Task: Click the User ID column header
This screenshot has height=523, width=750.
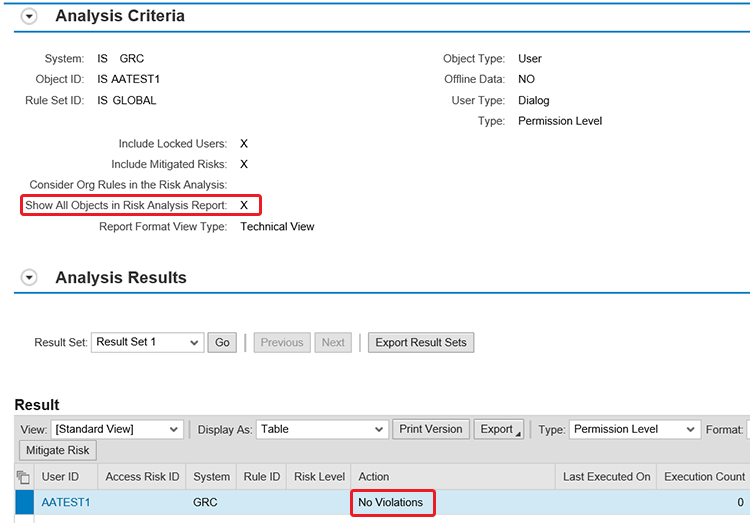Action: click(x=61, y=477)
